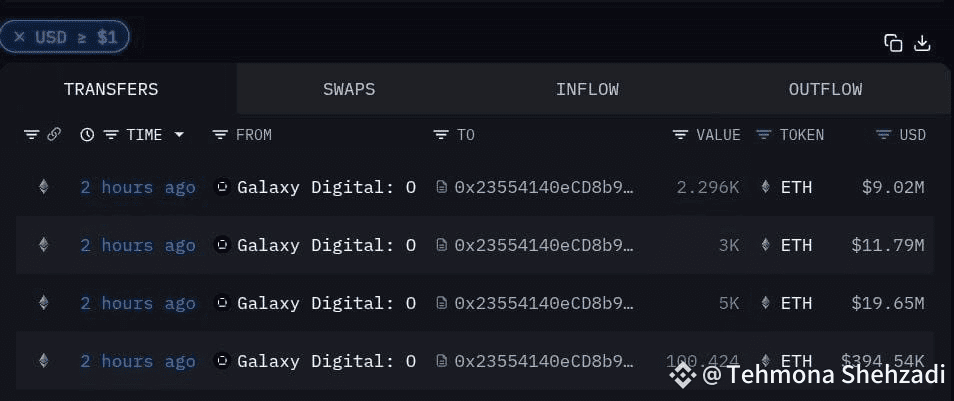Open the VALUE column filter
This screenshot has width=954, height=401.
pyautogui.click(x=681, y=135)
